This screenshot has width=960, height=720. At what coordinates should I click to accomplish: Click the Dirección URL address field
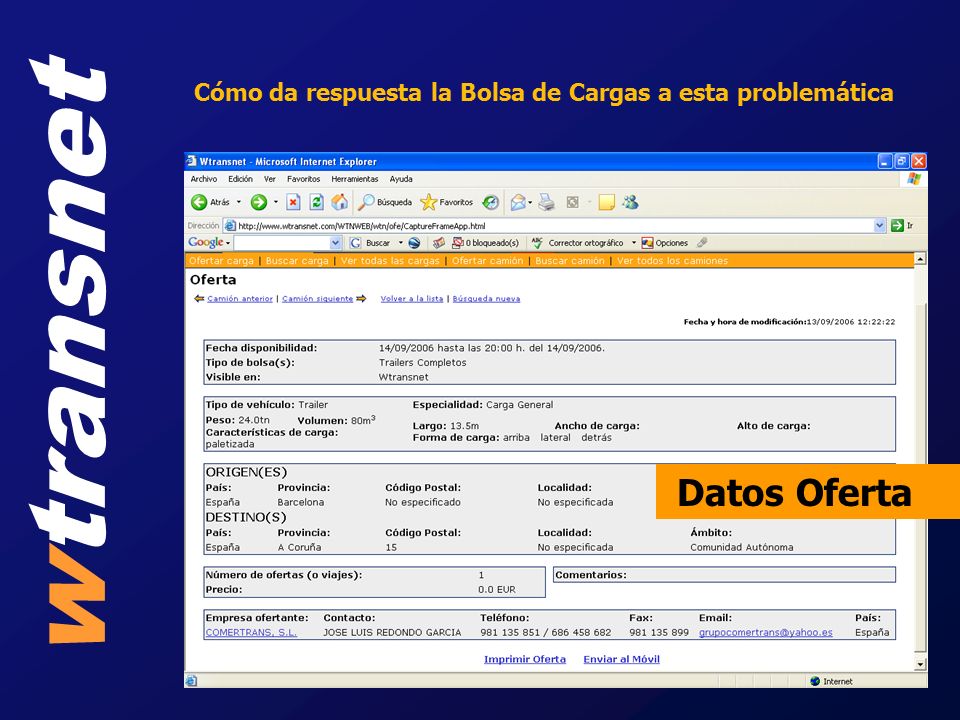coord(554,226)
